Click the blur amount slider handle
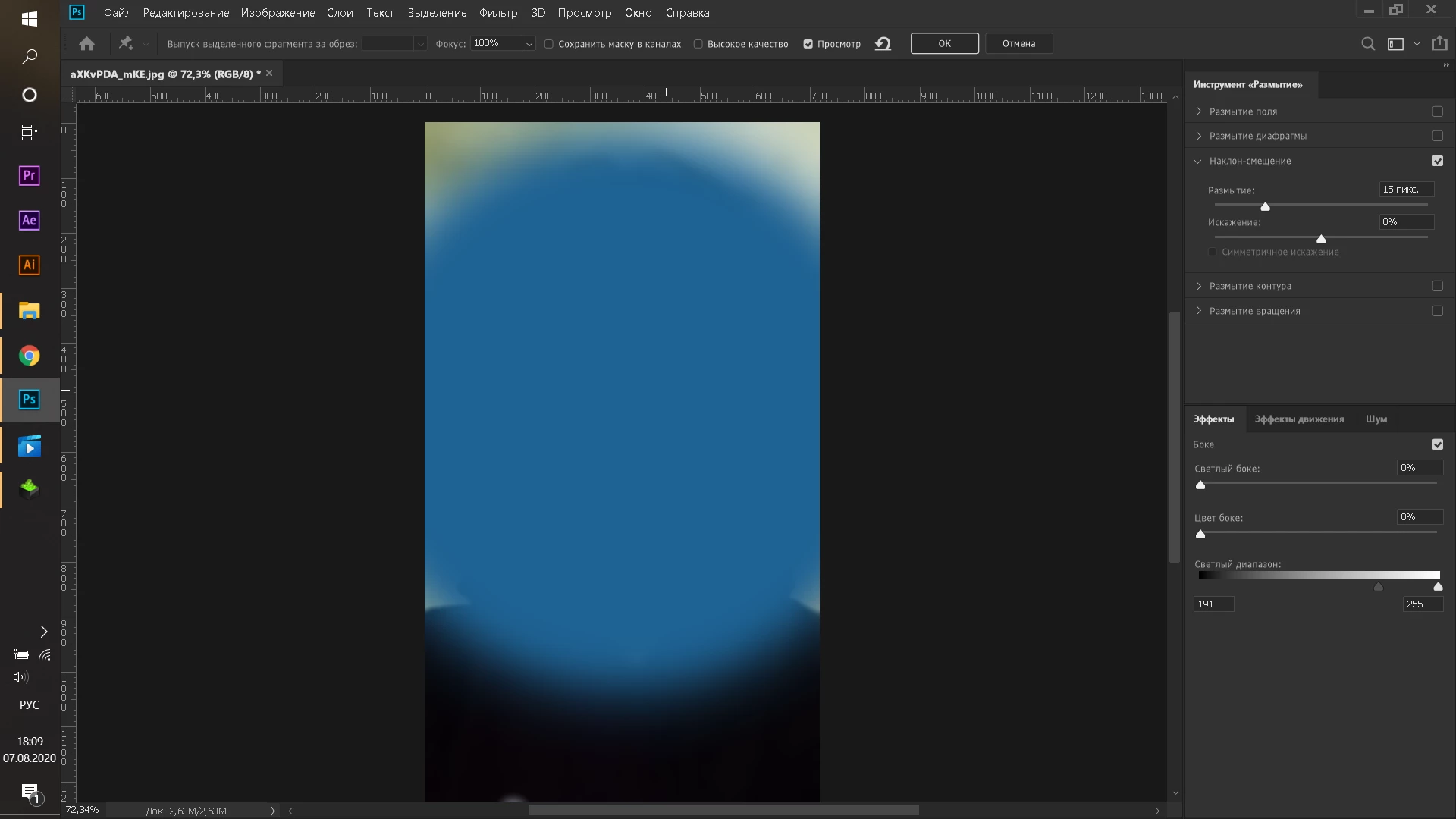 pyautogui.click(x=1265, y=206)
